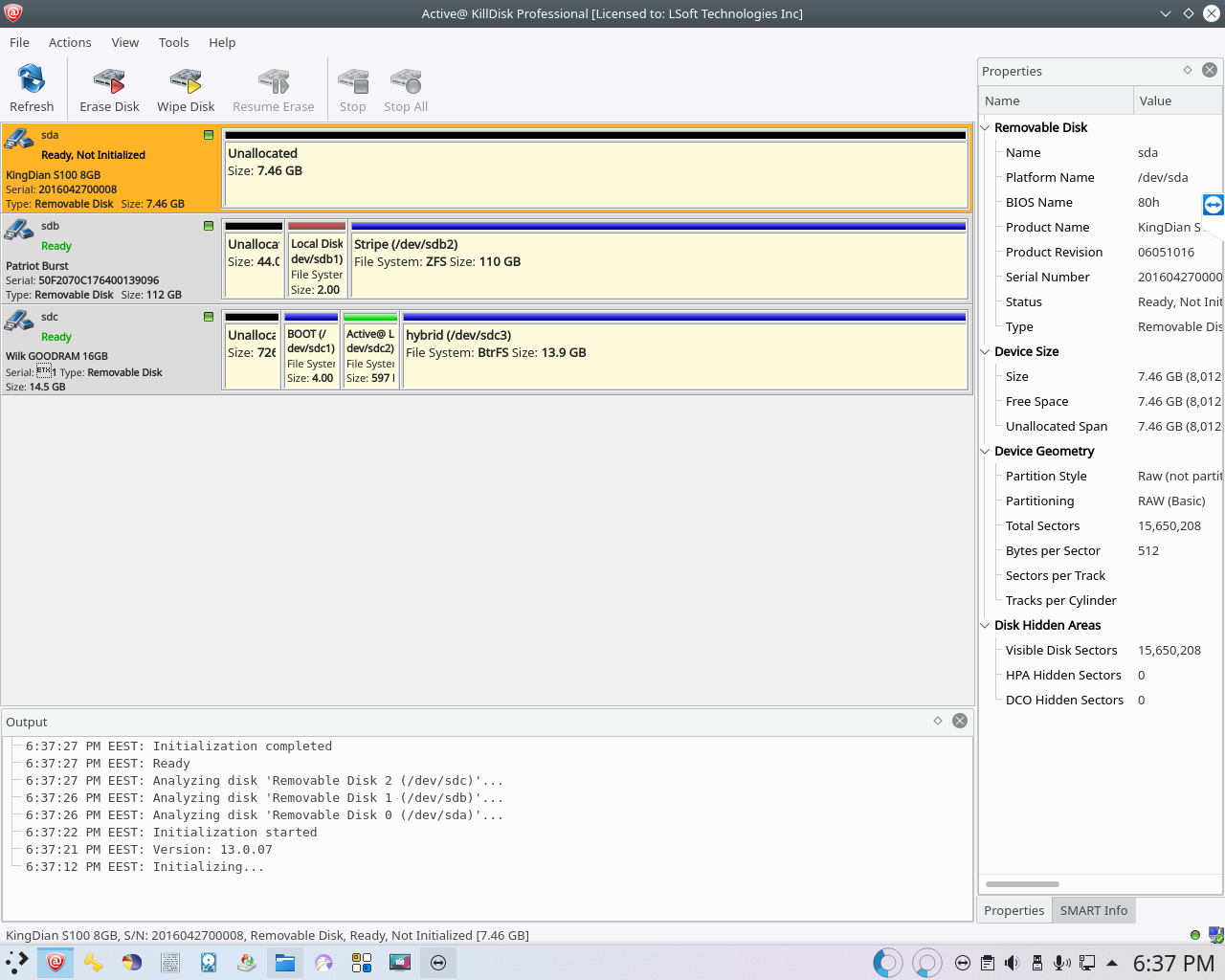
Task: Open the volume speaker tray icon
Action: coord(1013,963)
